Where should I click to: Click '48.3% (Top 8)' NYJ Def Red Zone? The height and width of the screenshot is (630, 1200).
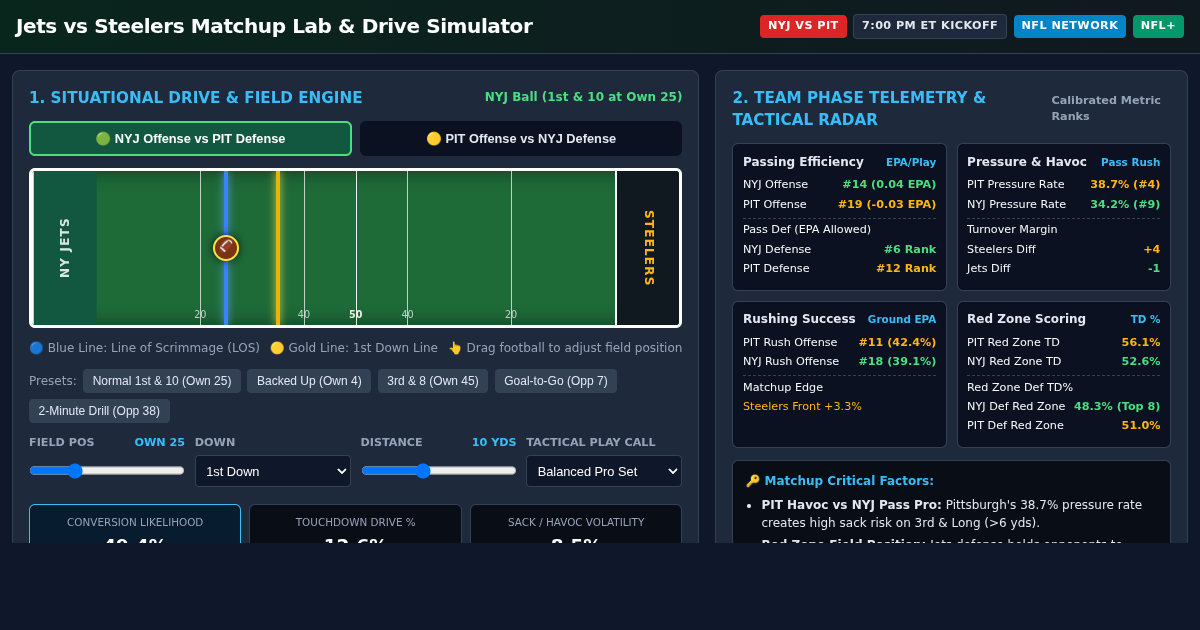coord(1117,407)
